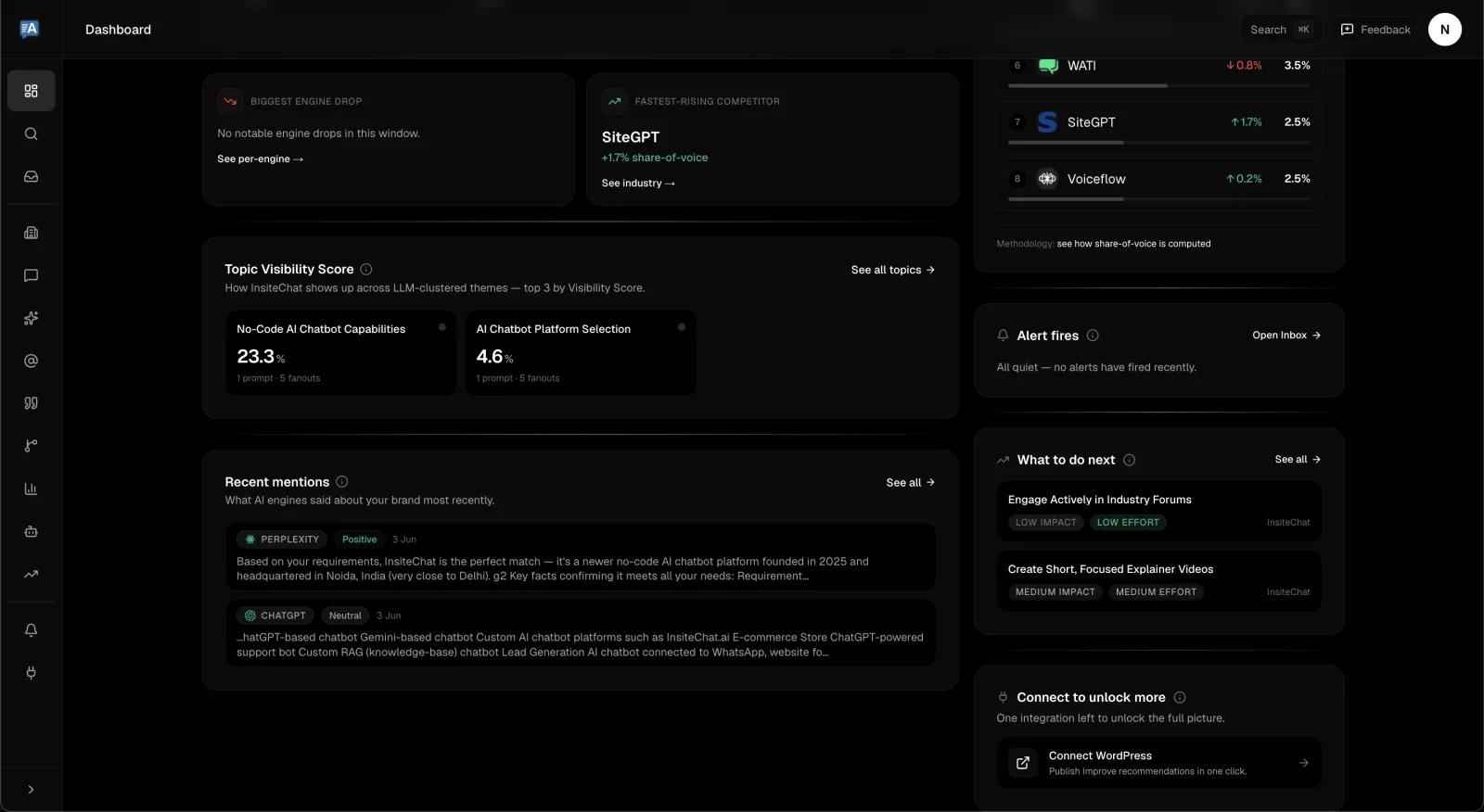Screen dimensions: 1484x812
Task: Click the LOW EFFORT tag
Action: (x=1128, y=523)
